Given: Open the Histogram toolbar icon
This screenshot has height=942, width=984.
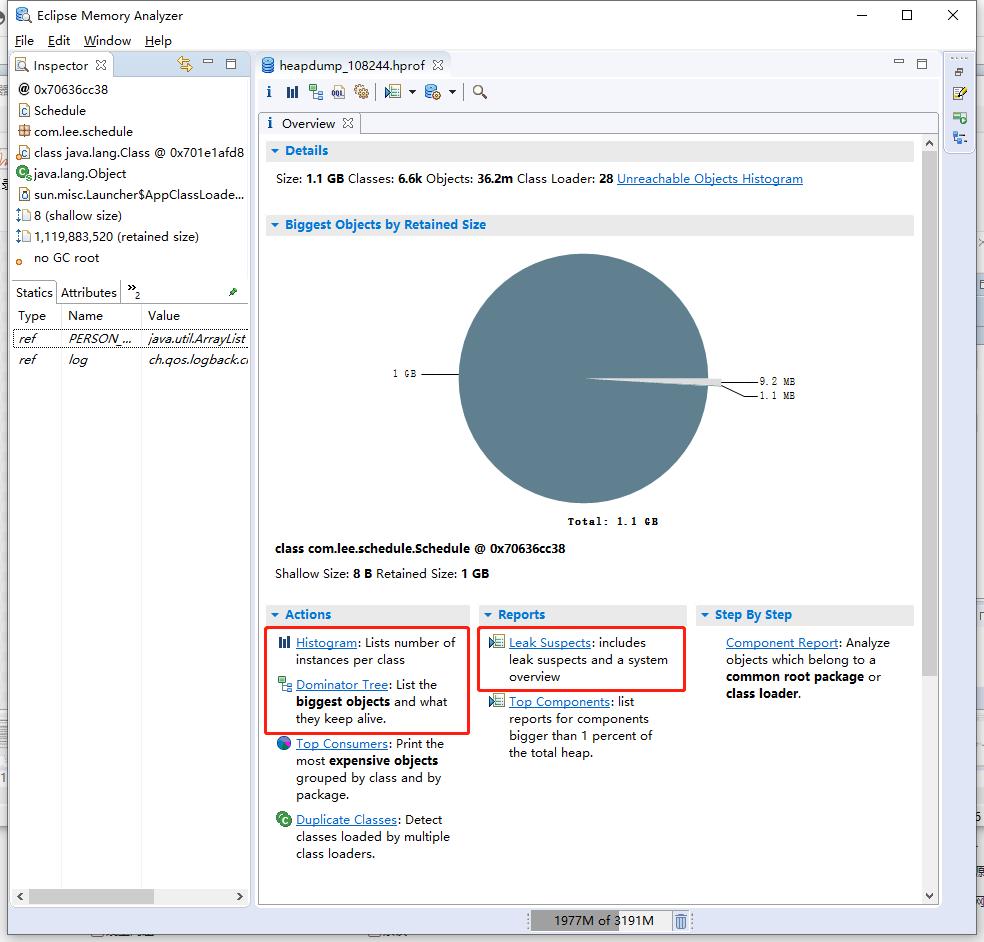Looking at the screenshot, I should 292,92.
